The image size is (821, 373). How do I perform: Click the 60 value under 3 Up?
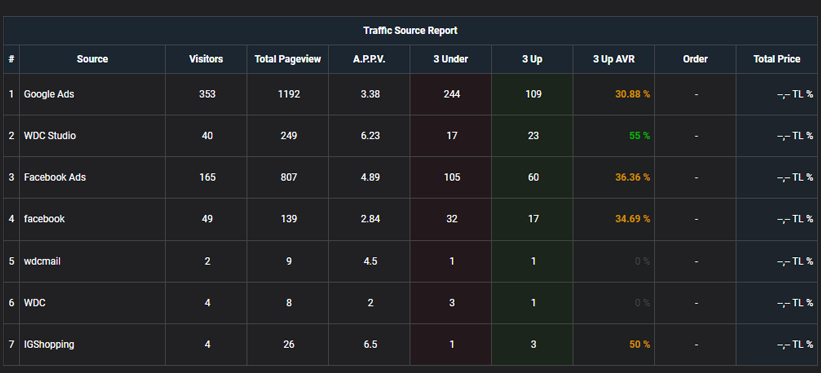point(533,178)
